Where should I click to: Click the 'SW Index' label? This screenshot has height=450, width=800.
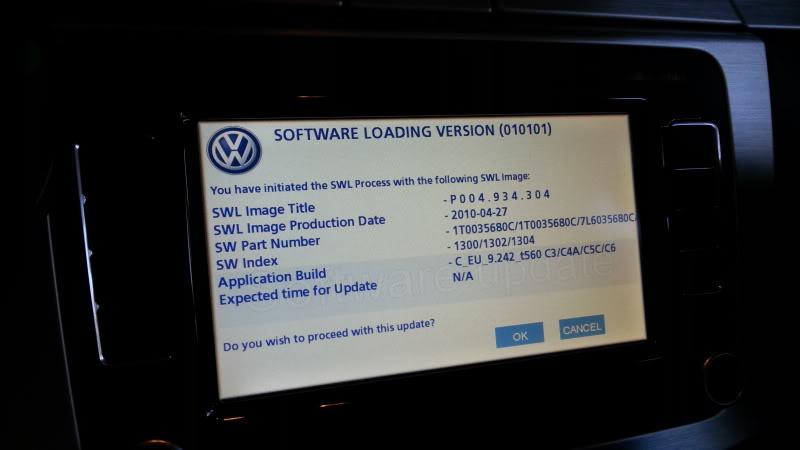click(x=247, y=263)
